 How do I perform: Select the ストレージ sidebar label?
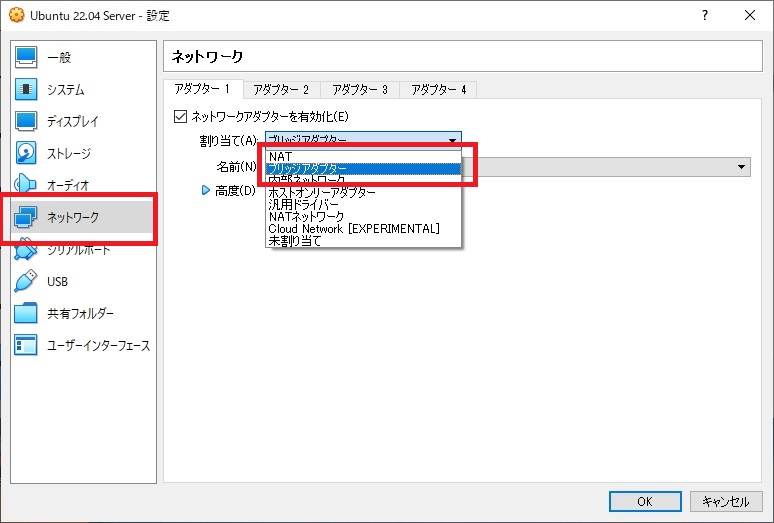coord(69,153)
